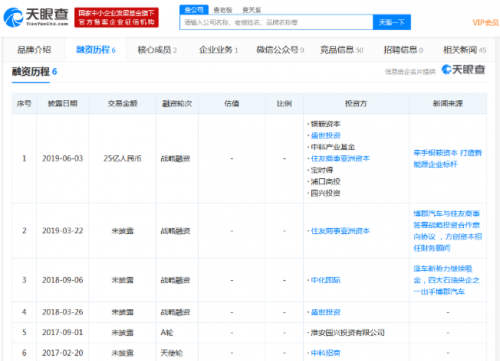Open news link 牵手银鞍资本 打造新能源企业标杆
This screenshot has height=361, width=500.
click(448, 158)
